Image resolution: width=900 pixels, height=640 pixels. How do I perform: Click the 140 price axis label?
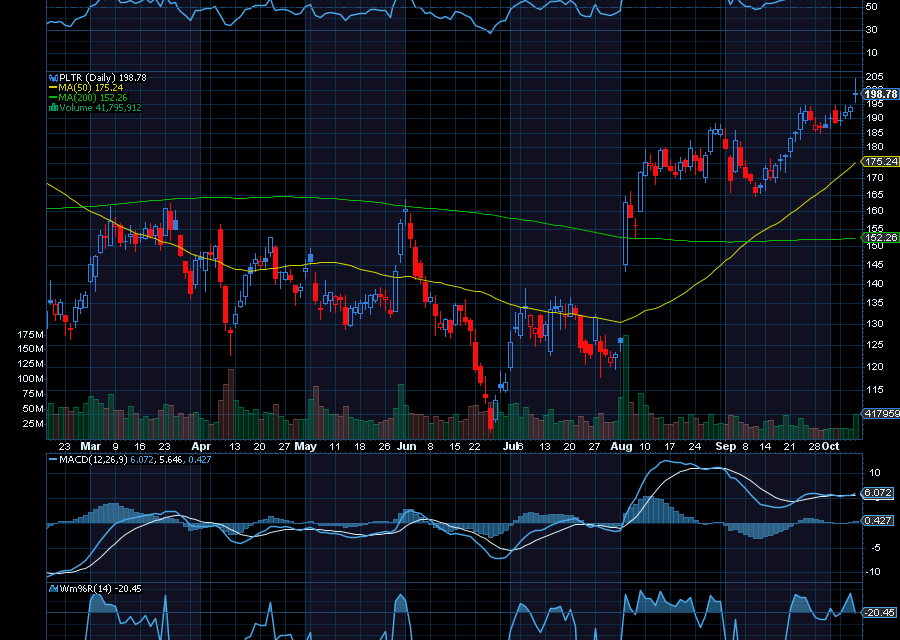point(875,284)
